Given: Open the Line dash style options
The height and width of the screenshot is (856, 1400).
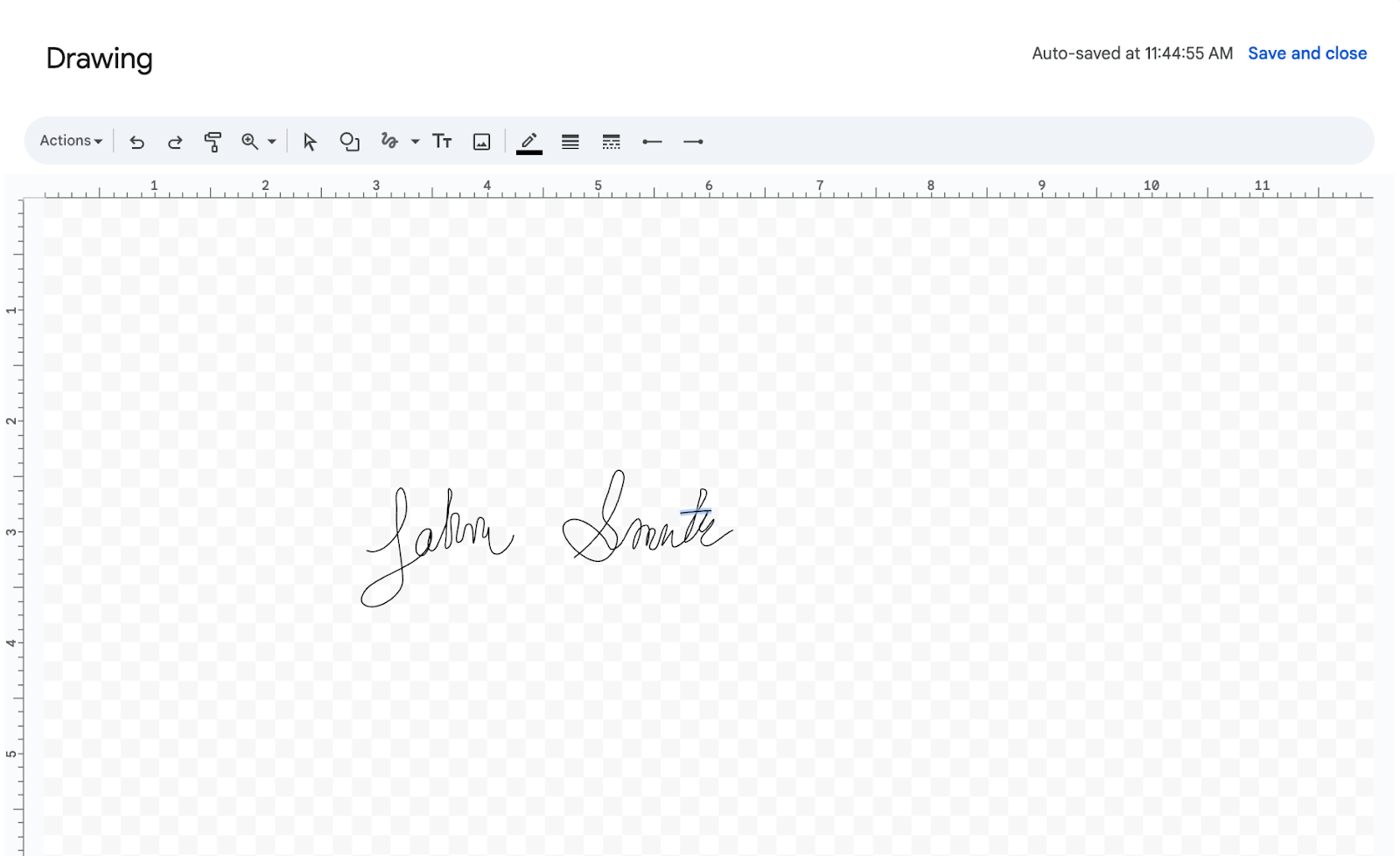Looking at the screenshot, I should tap(611, 142).
